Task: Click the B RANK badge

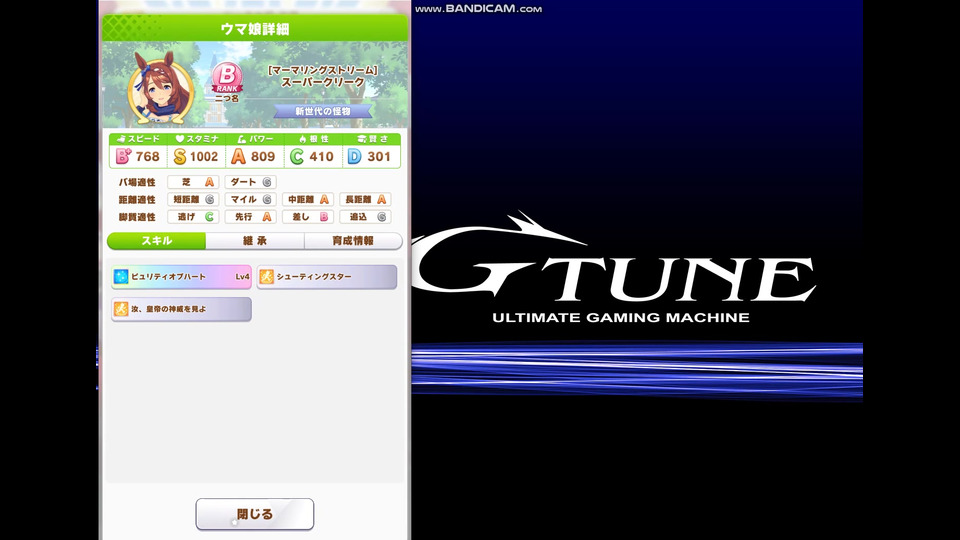Action: [227, 78]
